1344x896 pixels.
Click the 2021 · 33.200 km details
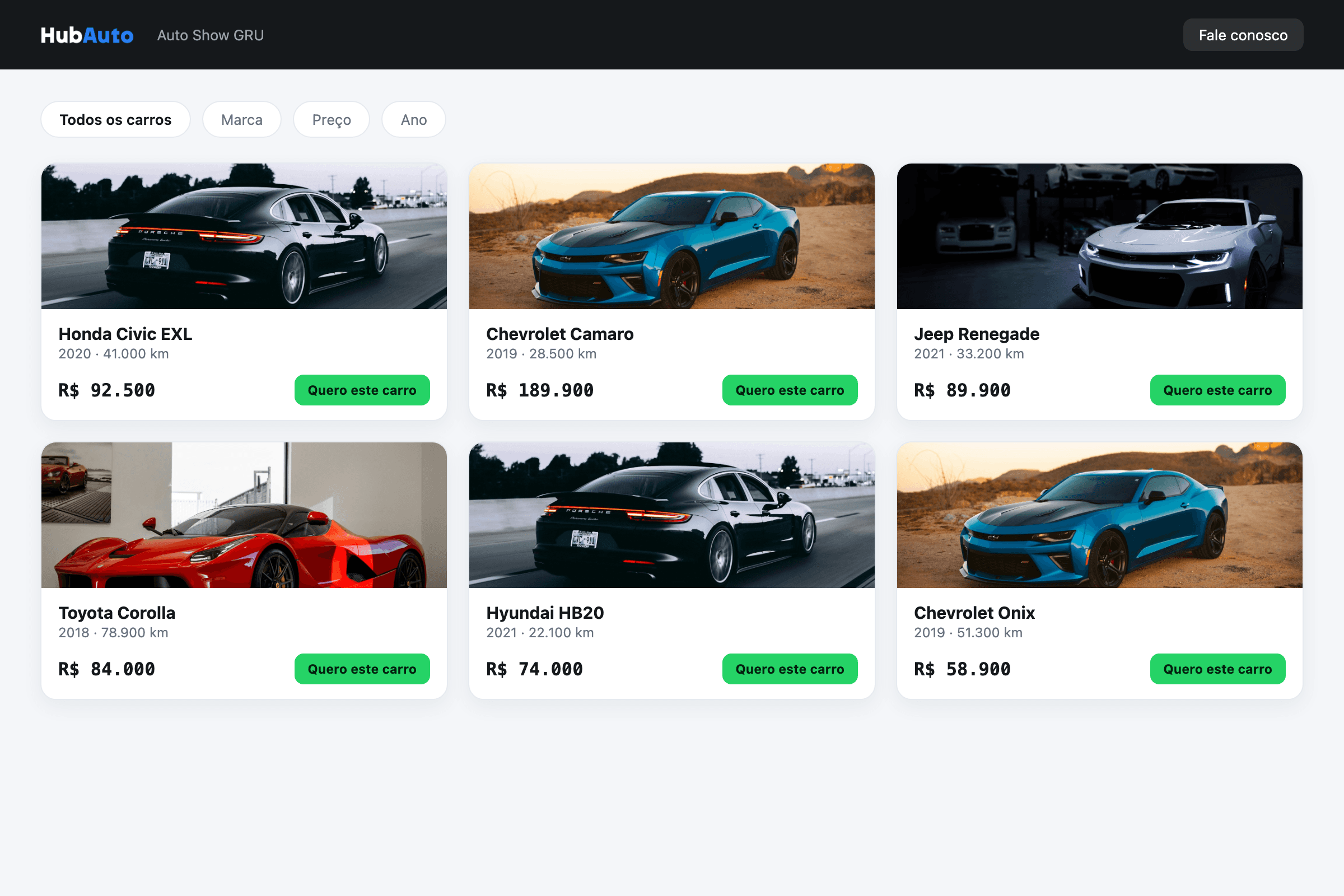pos(969,354)
